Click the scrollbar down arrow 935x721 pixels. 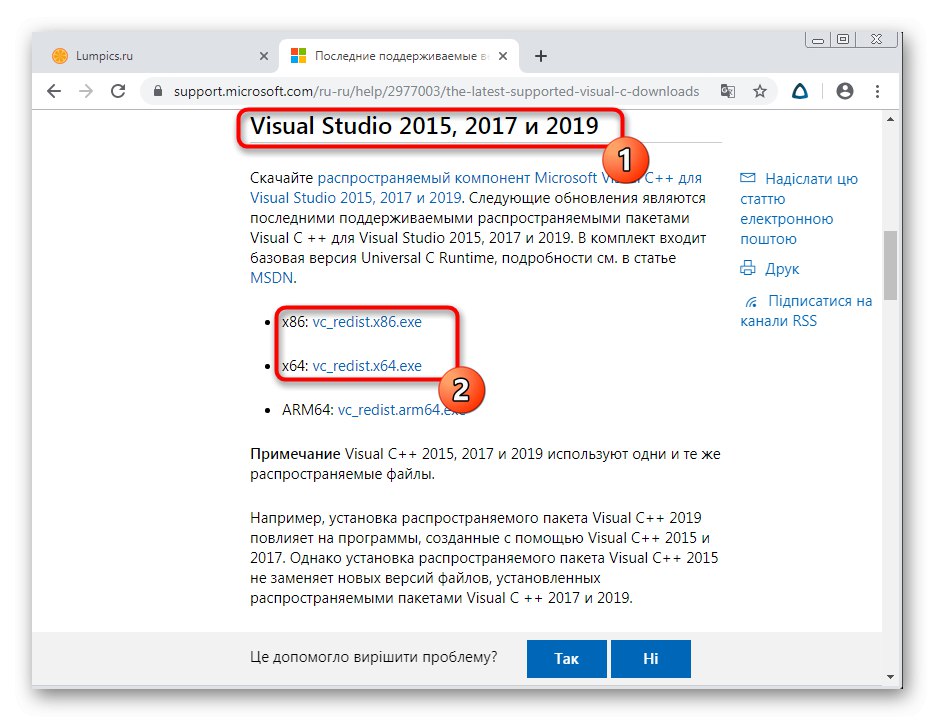pyautogui.click(x=890, y=677)
